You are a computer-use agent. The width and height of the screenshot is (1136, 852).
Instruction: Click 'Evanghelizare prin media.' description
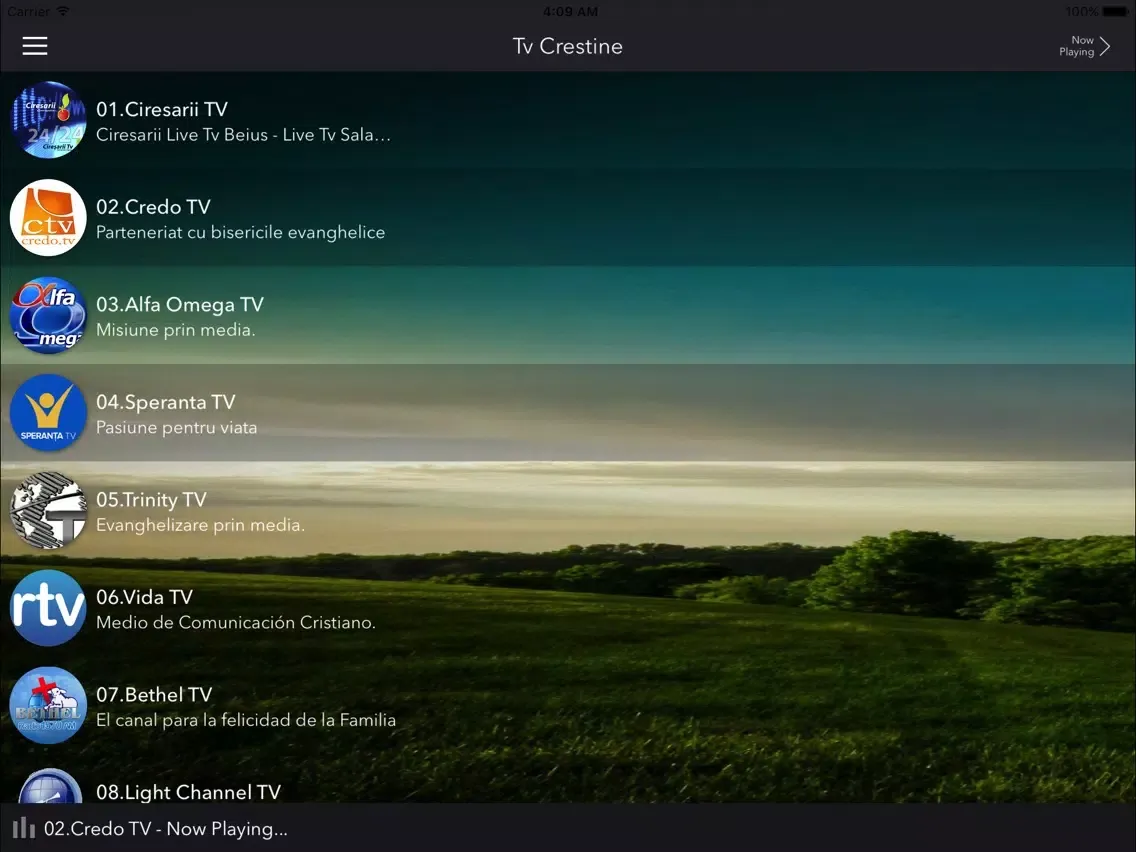[x=200, y=525]
